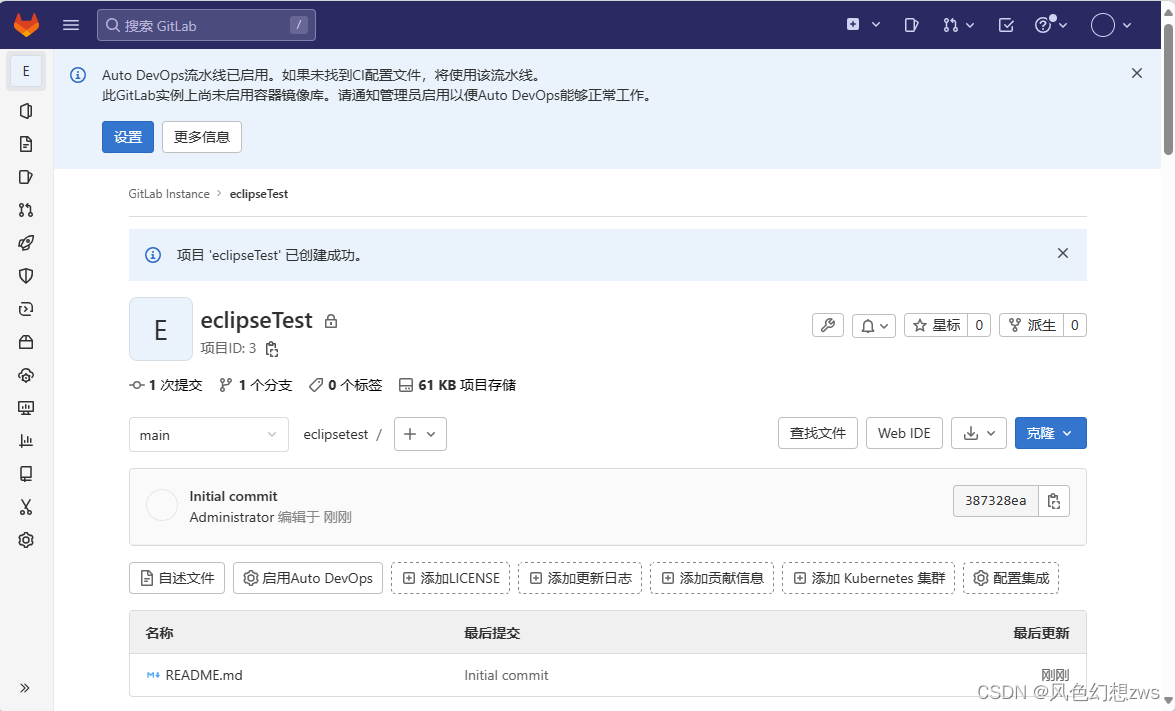This screenshot has height=711, width=1175.
Task: Open project settings gear in sidebar
Action: (x=26, y=539)
